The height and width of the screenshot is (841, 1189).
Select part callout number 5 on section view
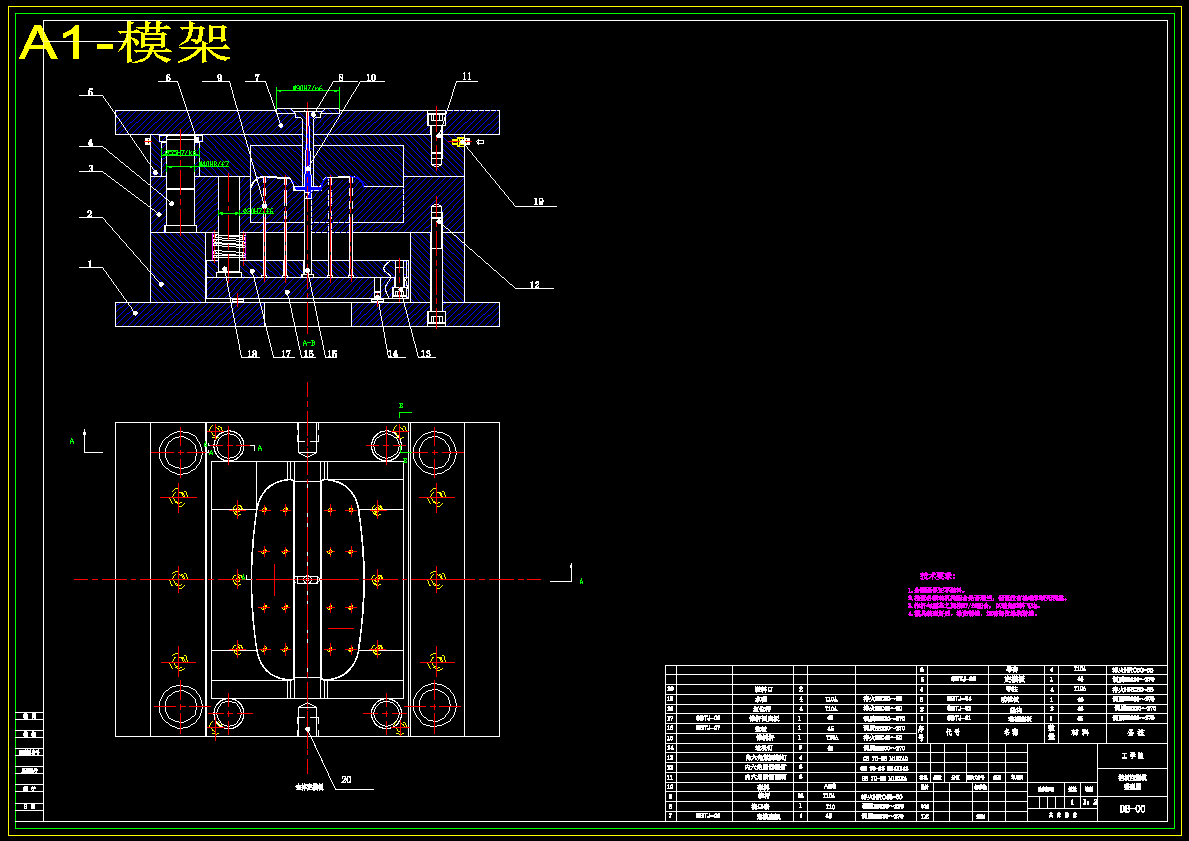coord(90,93)
